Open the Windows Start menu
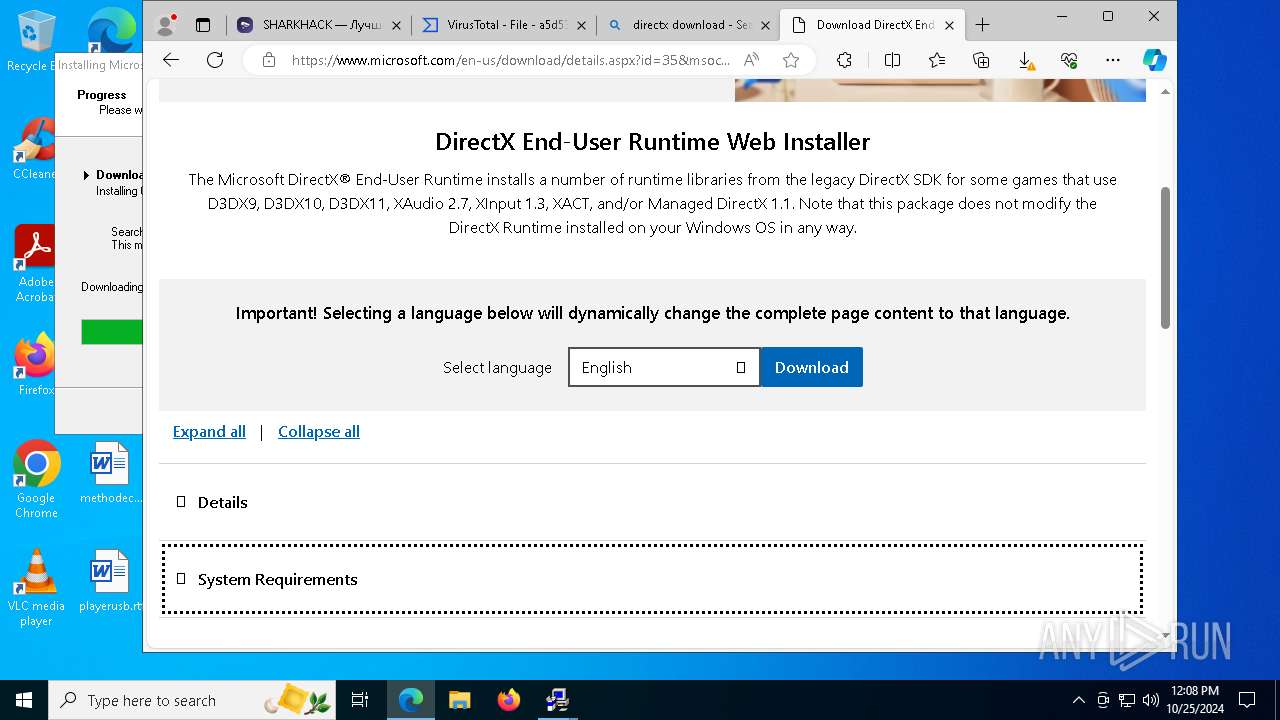 pos(24,700)
